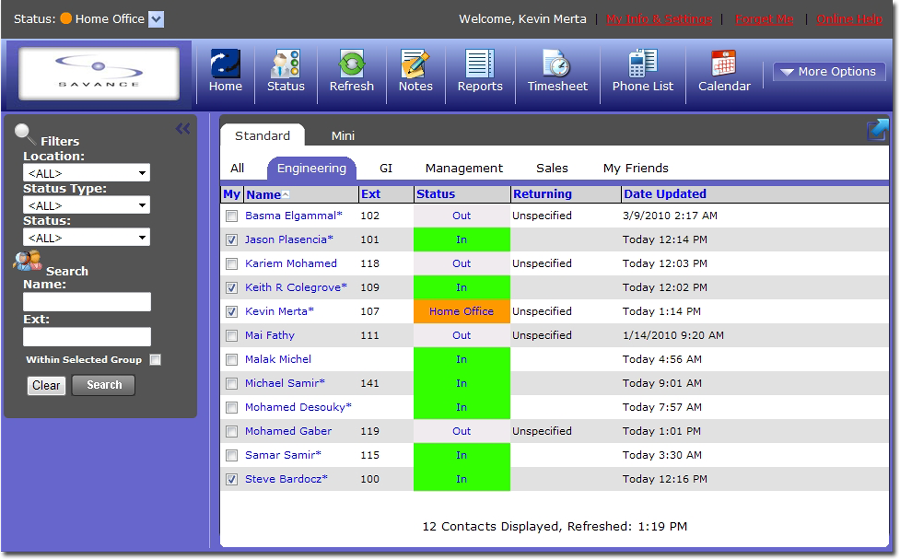Sort by the Returning column header

point(542,194)
